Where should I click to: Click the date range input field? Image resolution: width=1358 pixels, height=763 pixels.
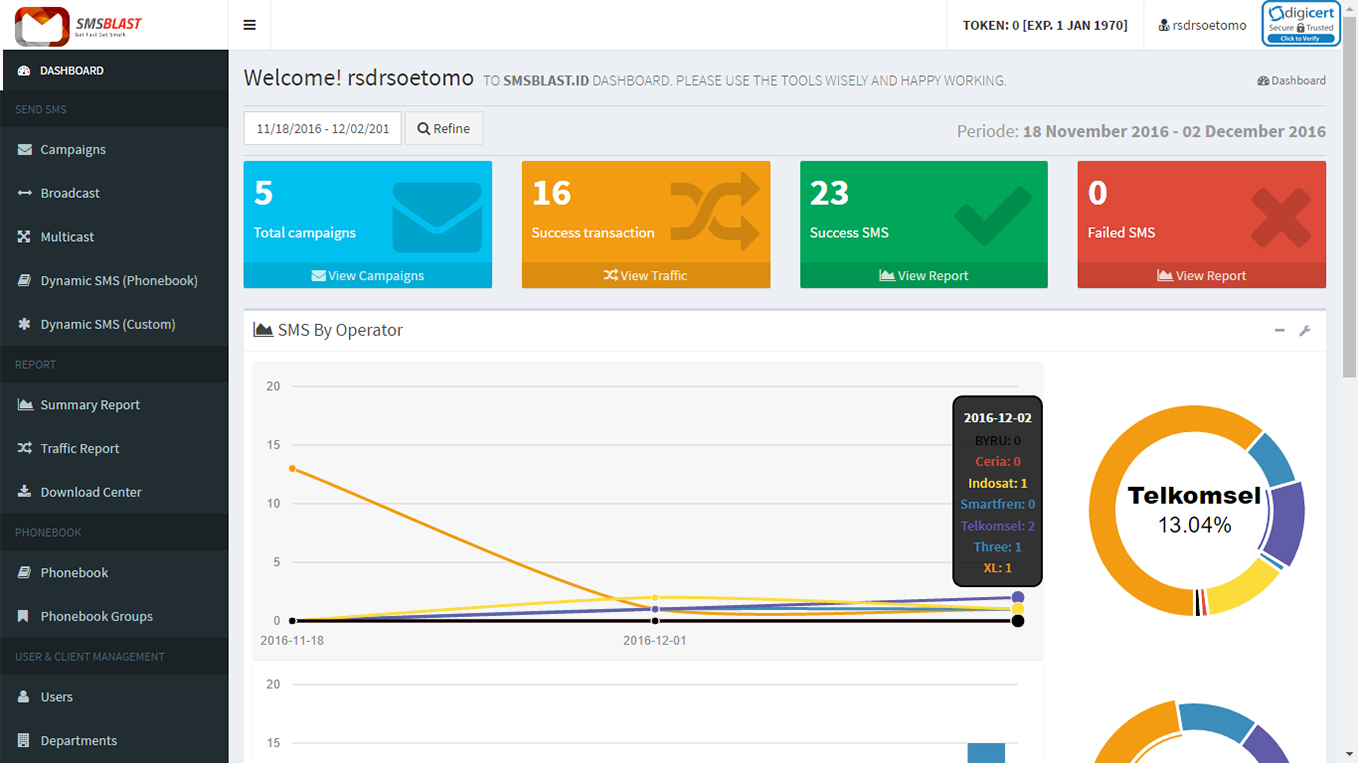(322, 128)
